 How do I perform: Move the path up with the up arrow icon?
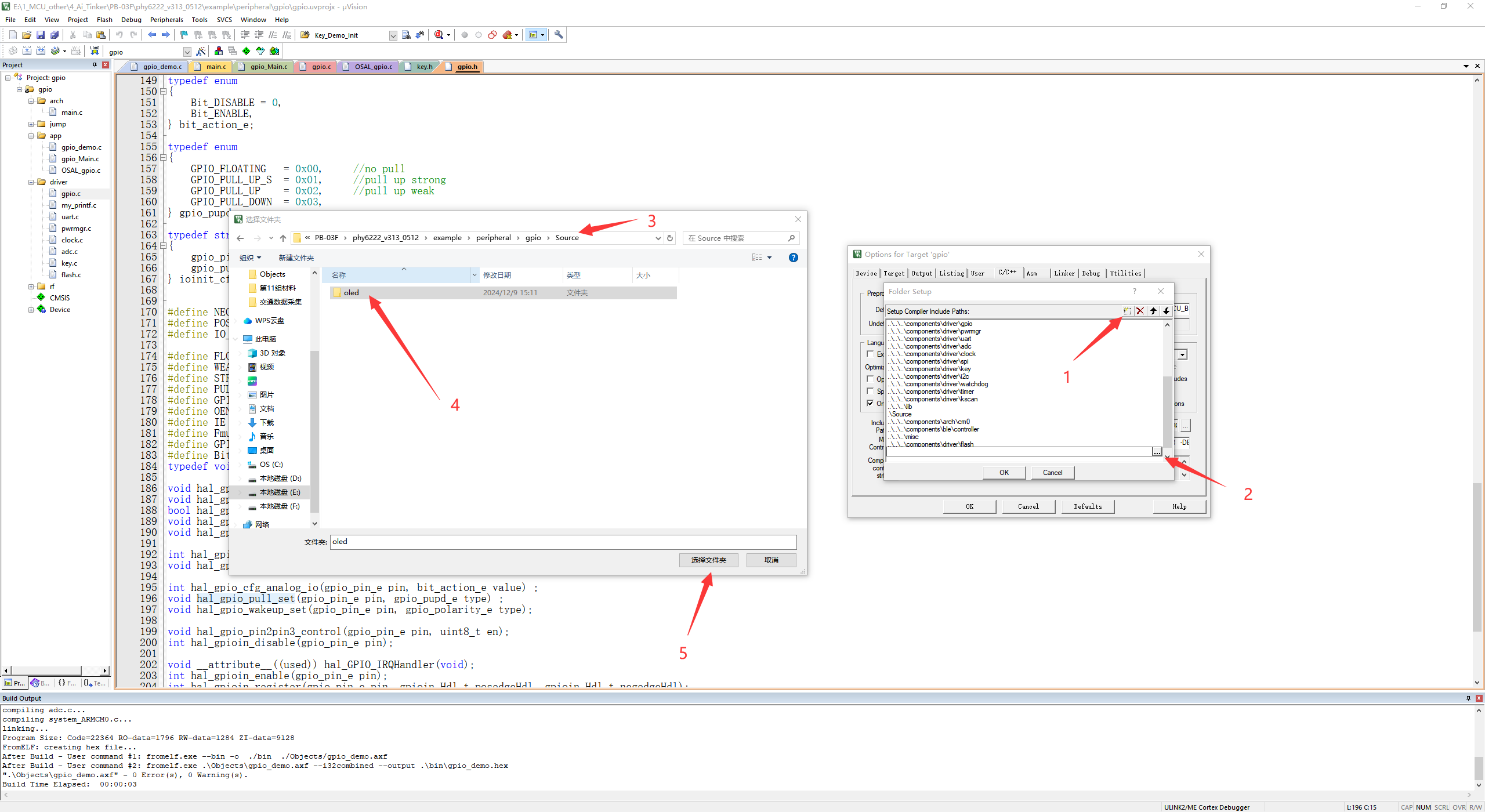(x=1153, y=311)
